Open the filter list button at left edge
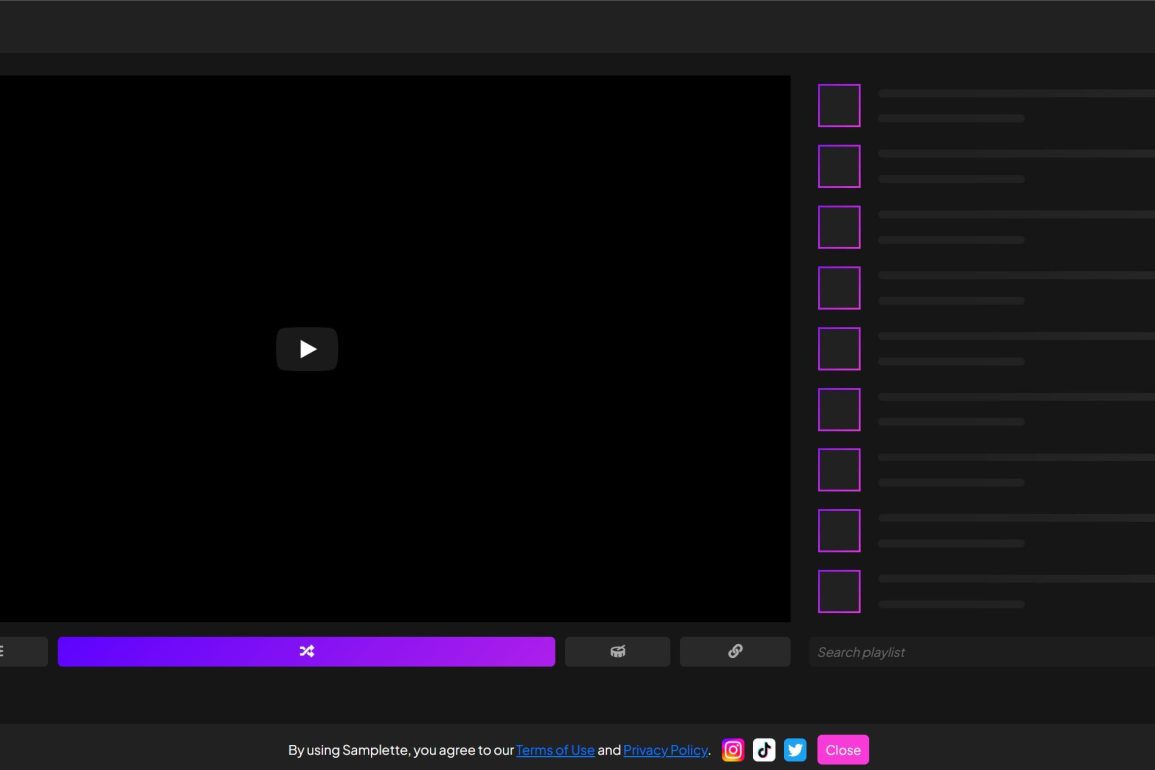The image size is (1155, 770). coord(20,651)
